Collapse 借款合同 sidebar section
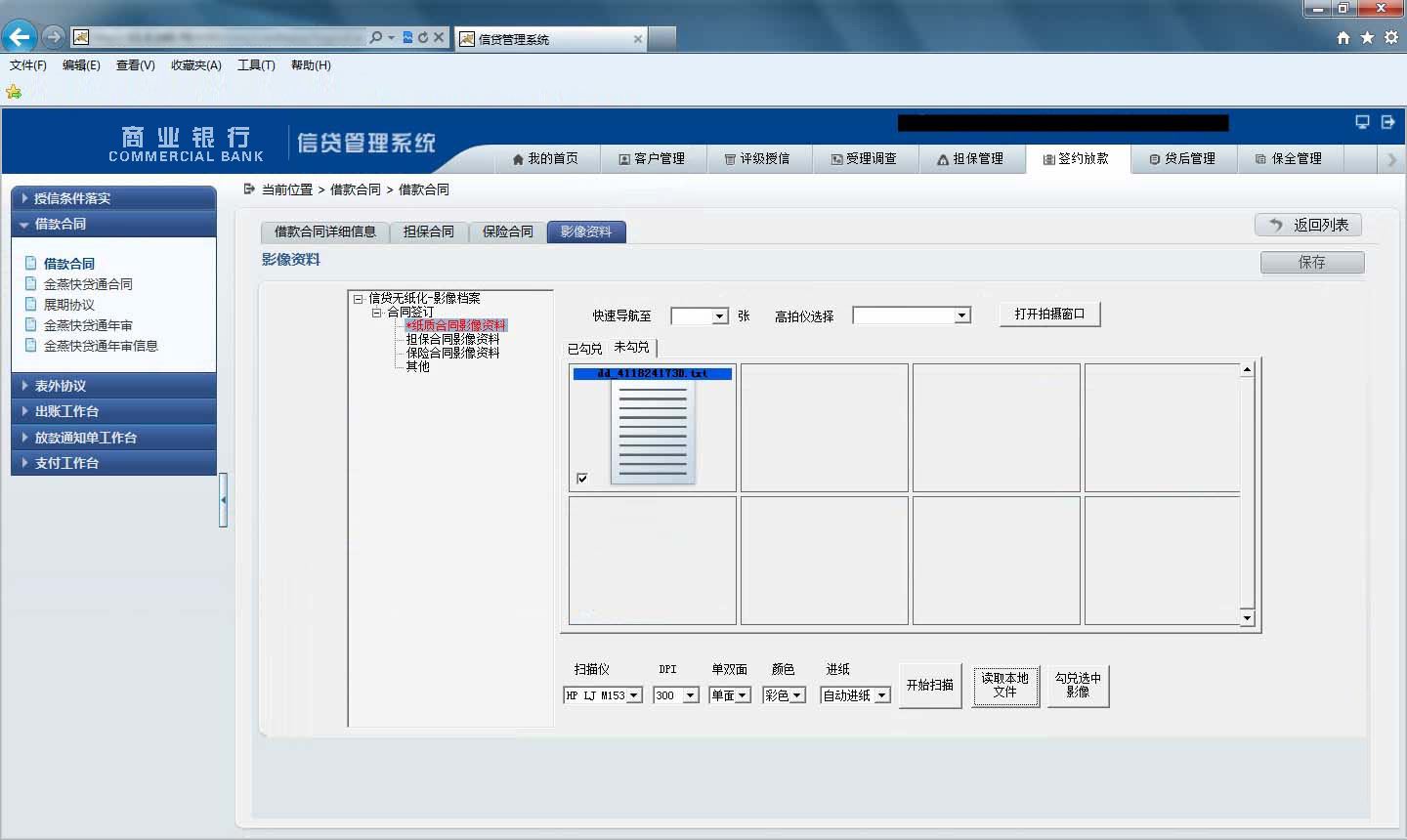Image resolution: width=1407 pixels, height=840 pixels. pos(113,224)
